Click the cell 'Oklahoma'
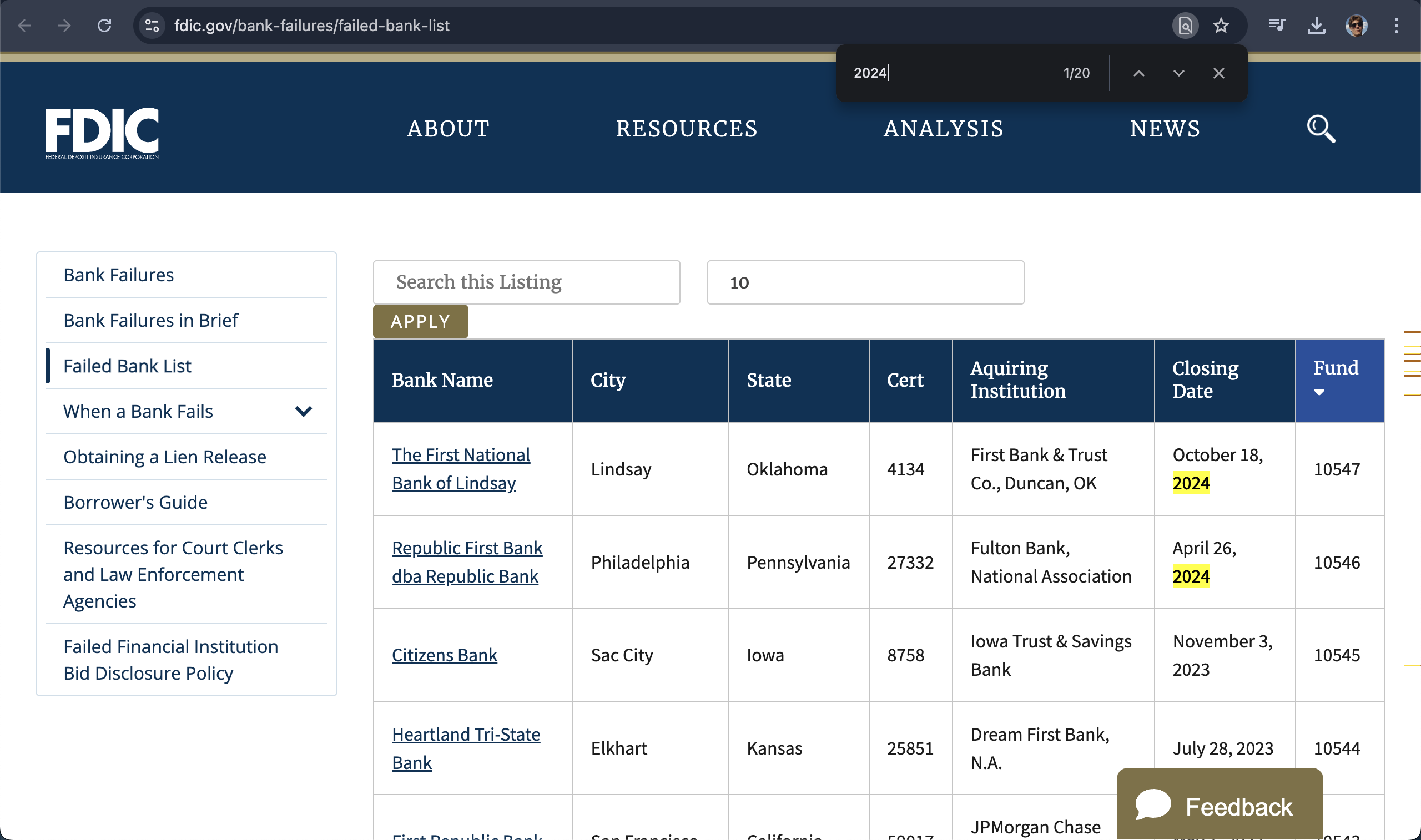The height and width of the screenshot is (840, 1421). tap(787, 469)
